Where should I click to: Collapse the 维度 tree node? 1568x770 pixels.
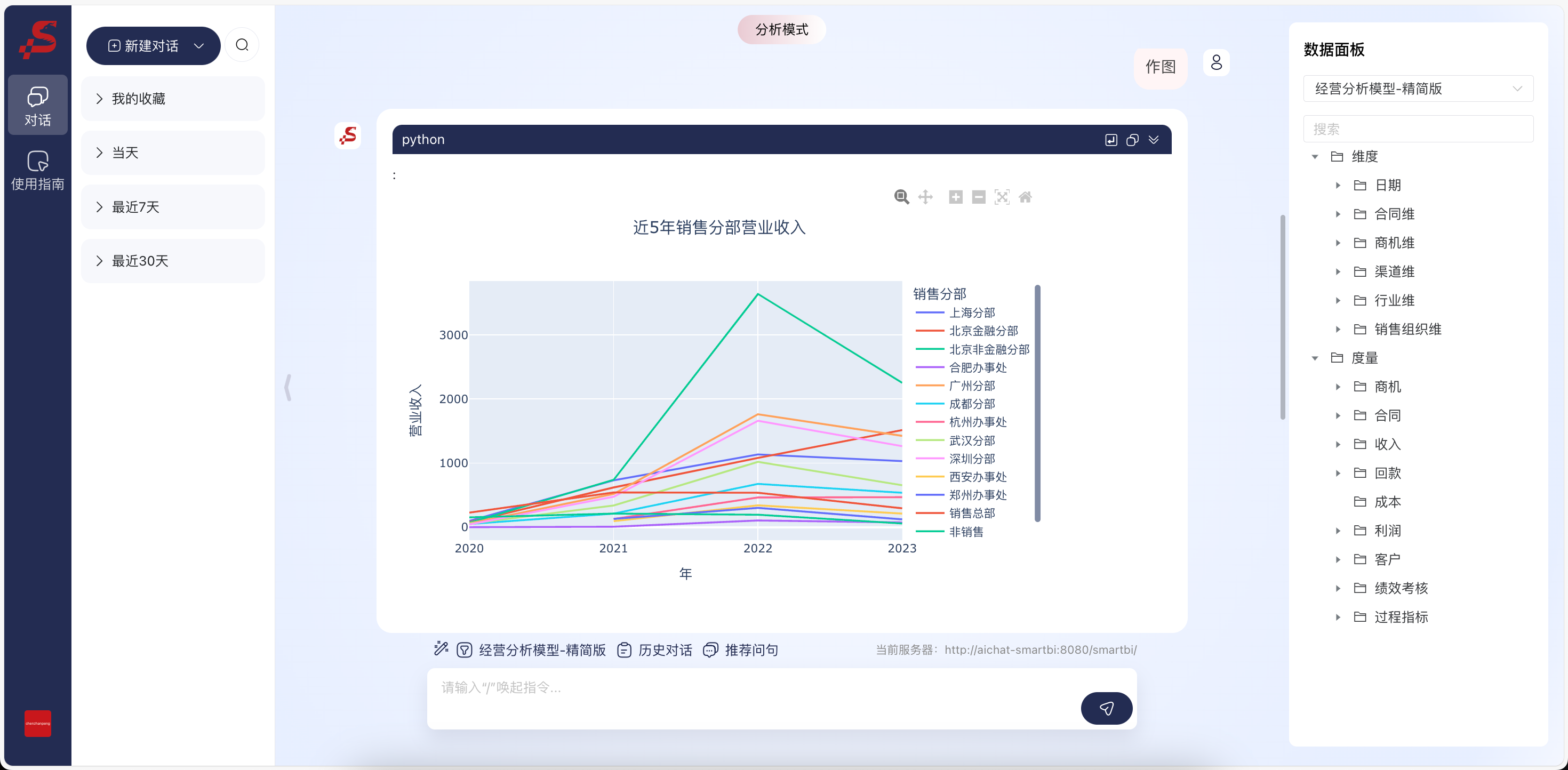click(x=1315, y=157)
